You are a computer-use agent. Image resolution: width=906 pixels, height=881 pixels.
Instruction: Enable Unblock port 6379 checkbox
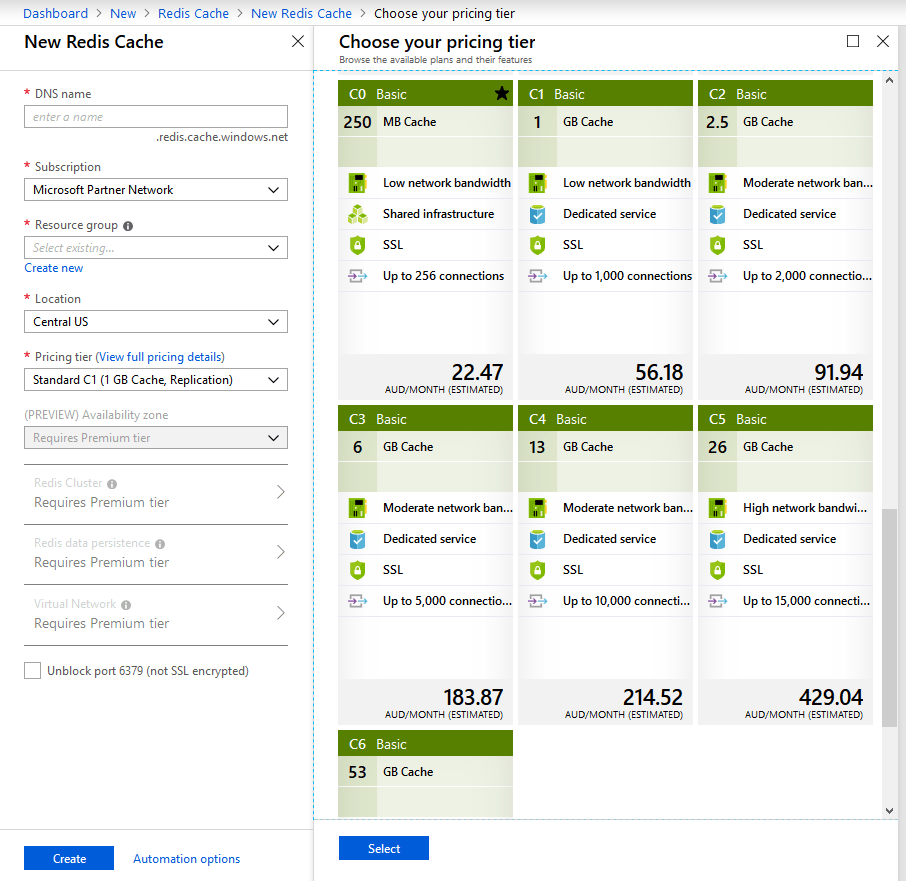[x=33, y=671]
